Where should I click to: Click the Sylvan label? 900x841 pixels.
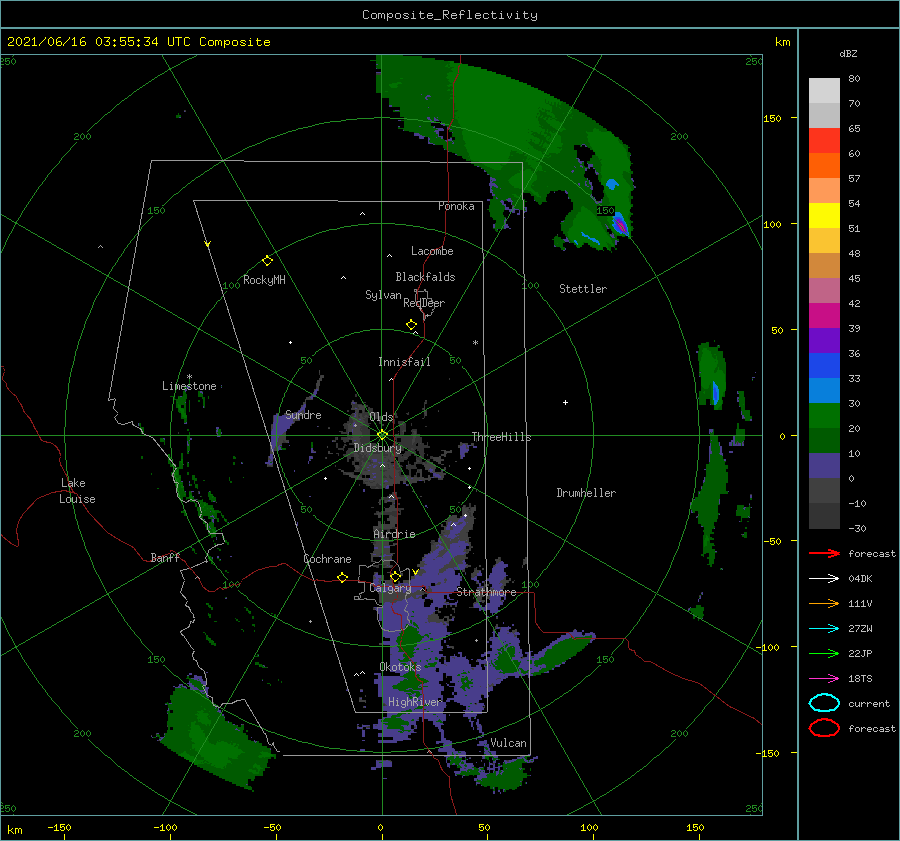point(383,295)
